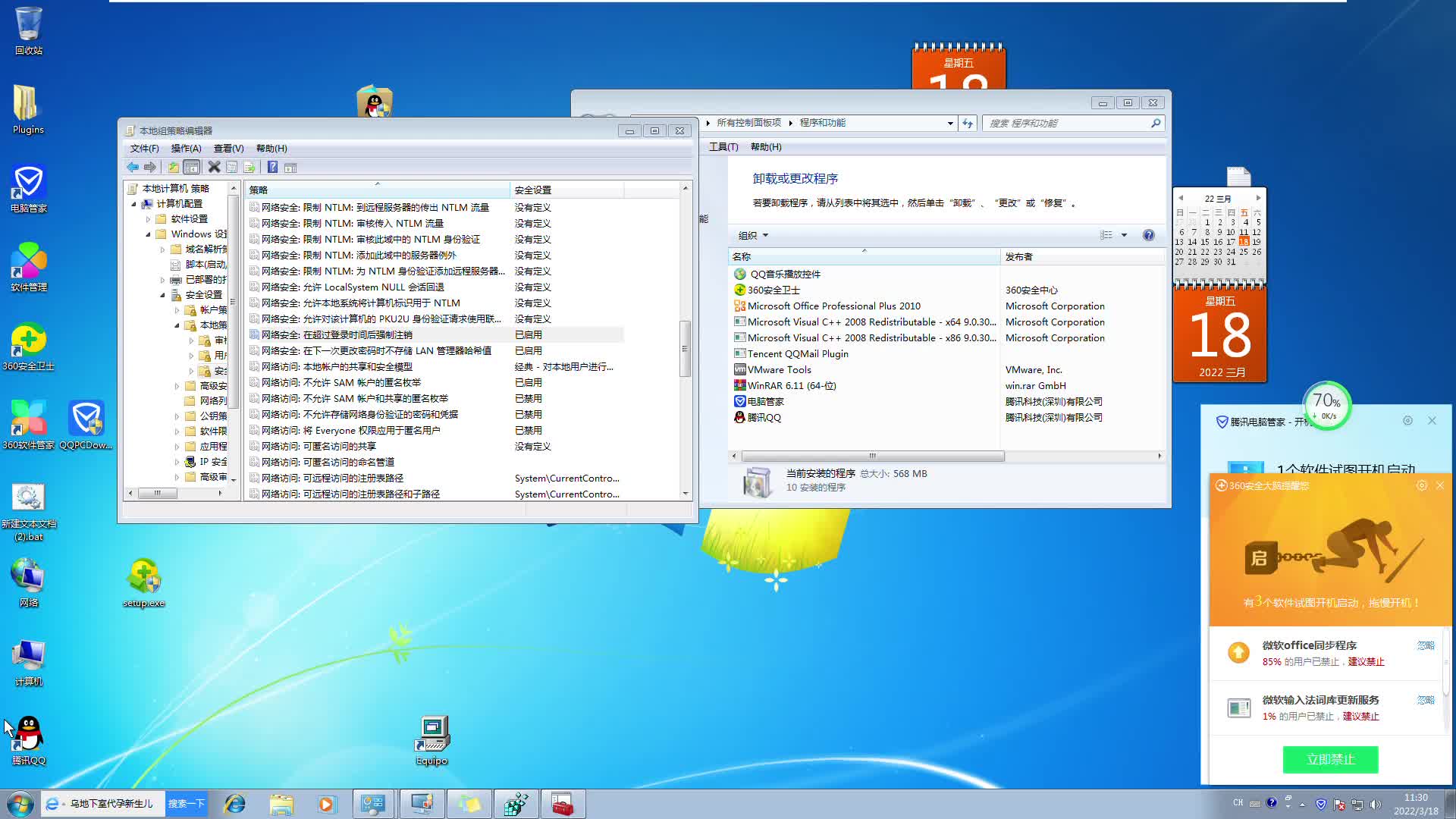Open the 帮助(H) menu in Programs window
Viewport: 1456px width, 819px height.
pos(766,147)
